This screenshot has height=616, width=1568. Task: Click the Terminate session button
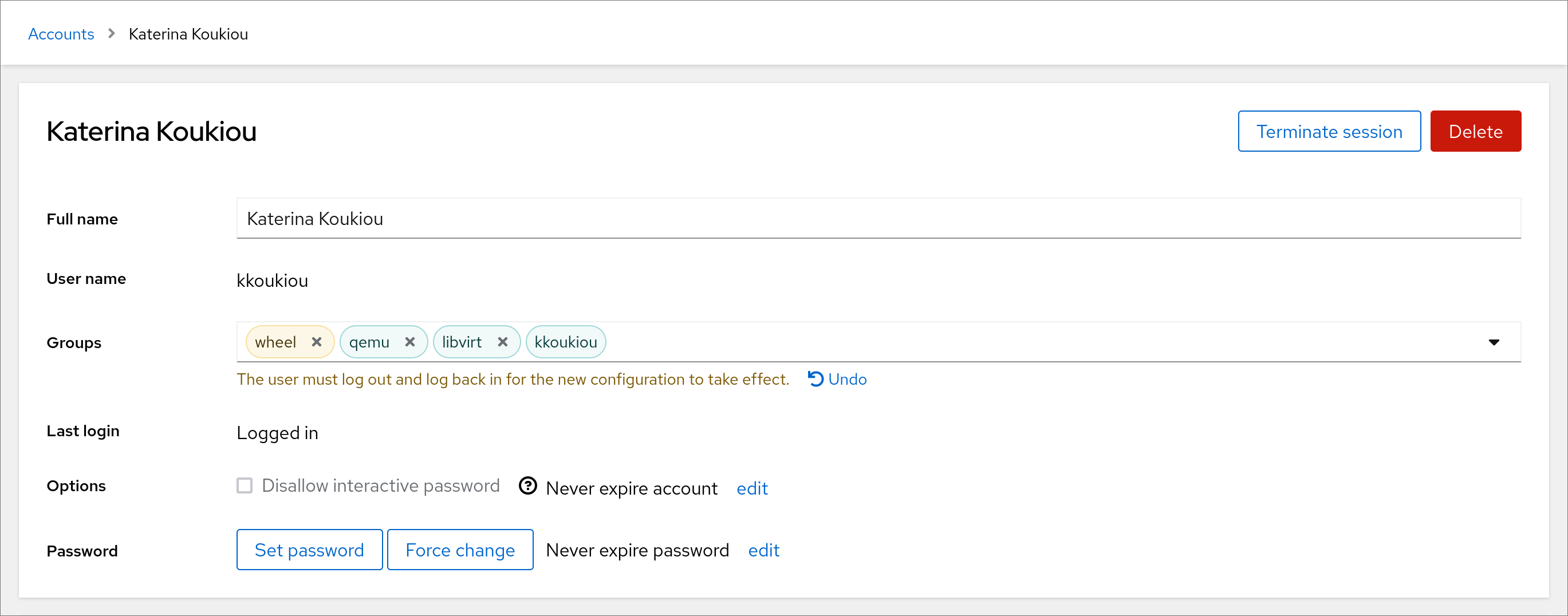point(1329,132)
